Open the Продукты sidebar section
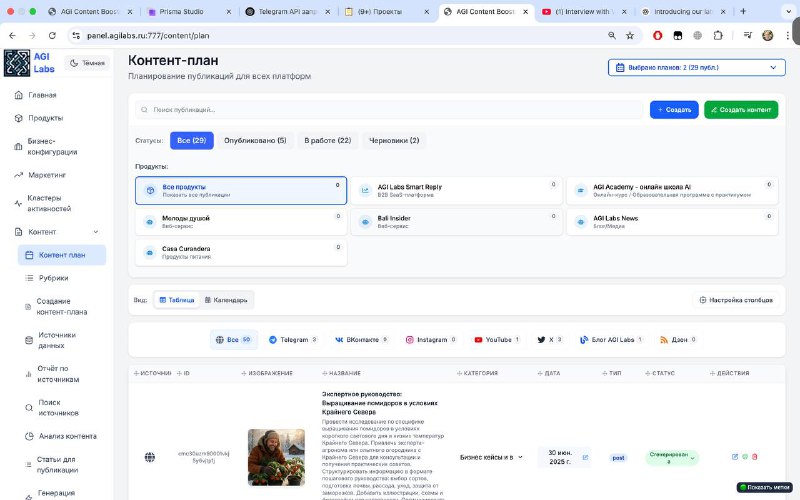800x500 pixels. (x=45, y=118)
